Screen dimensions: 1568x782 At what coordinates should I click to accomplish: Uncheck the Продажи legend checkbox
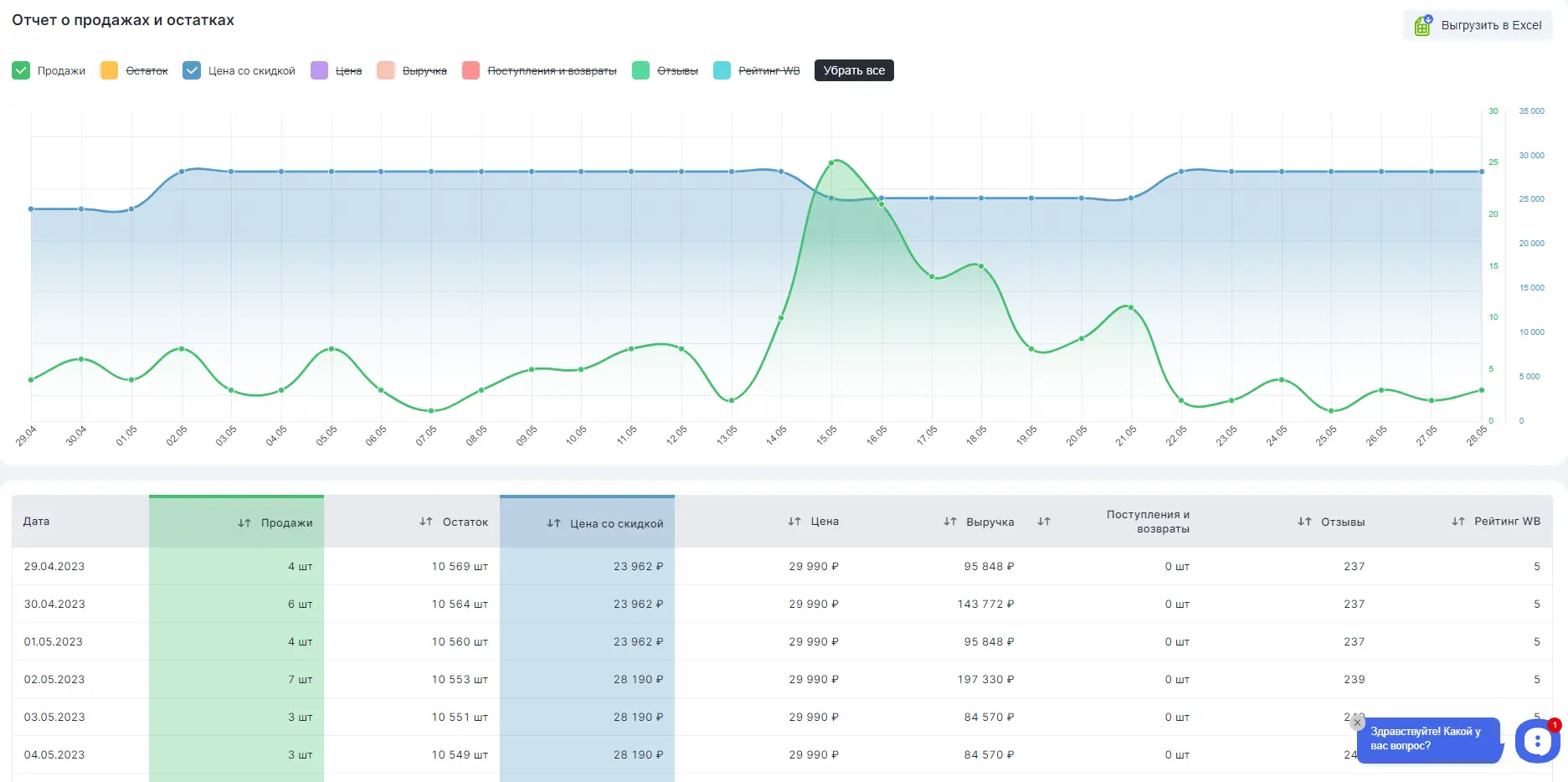(x=21, y=70)
